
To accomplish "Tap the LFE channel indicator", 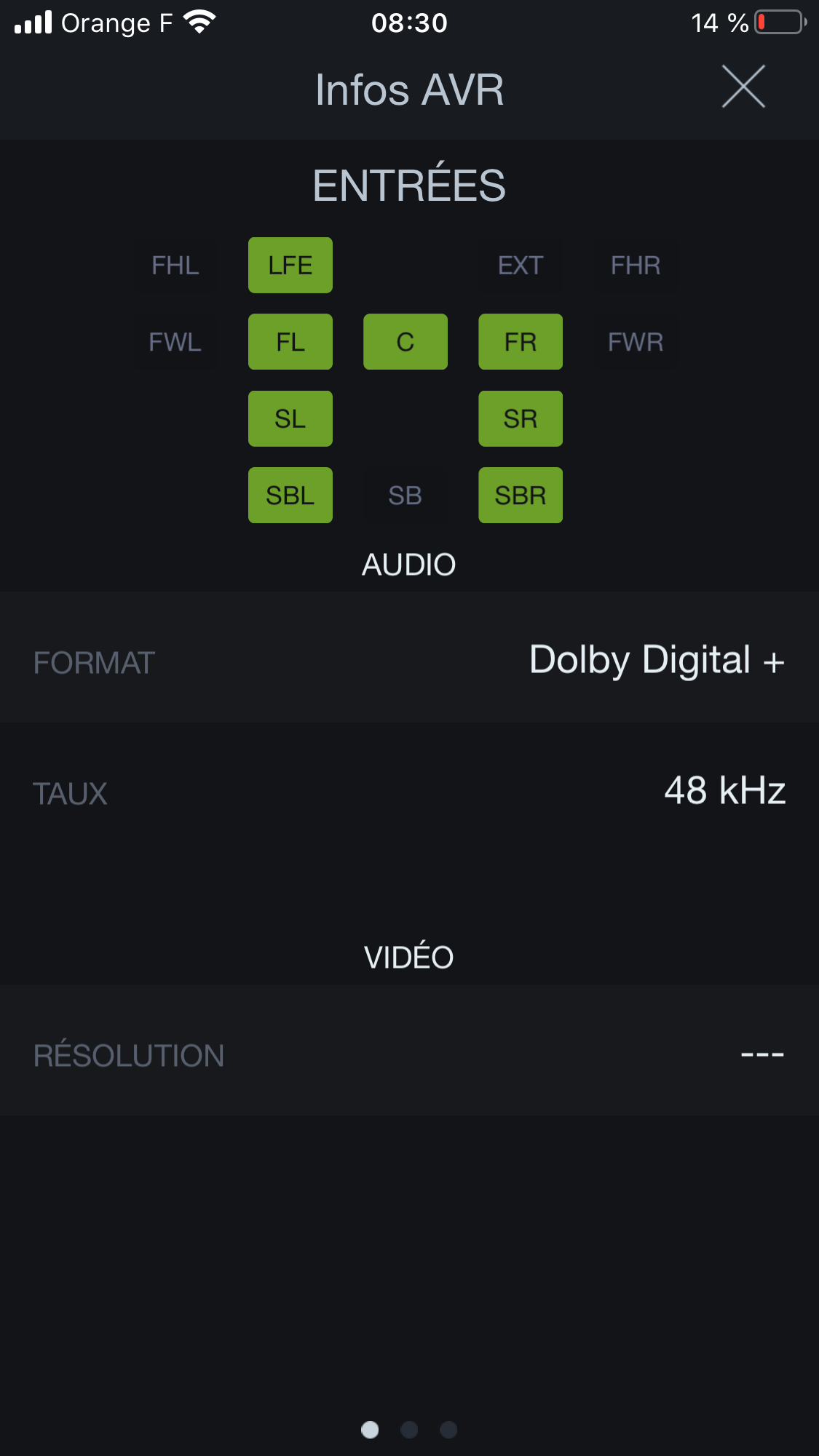I will click(290, 266).
